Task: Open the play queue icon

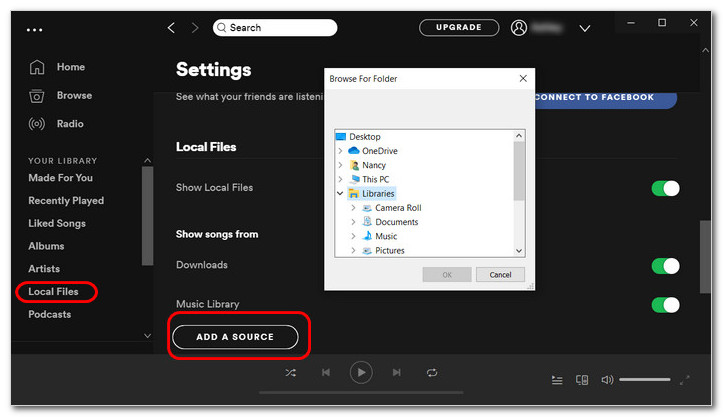Action: tap(557, 380)
